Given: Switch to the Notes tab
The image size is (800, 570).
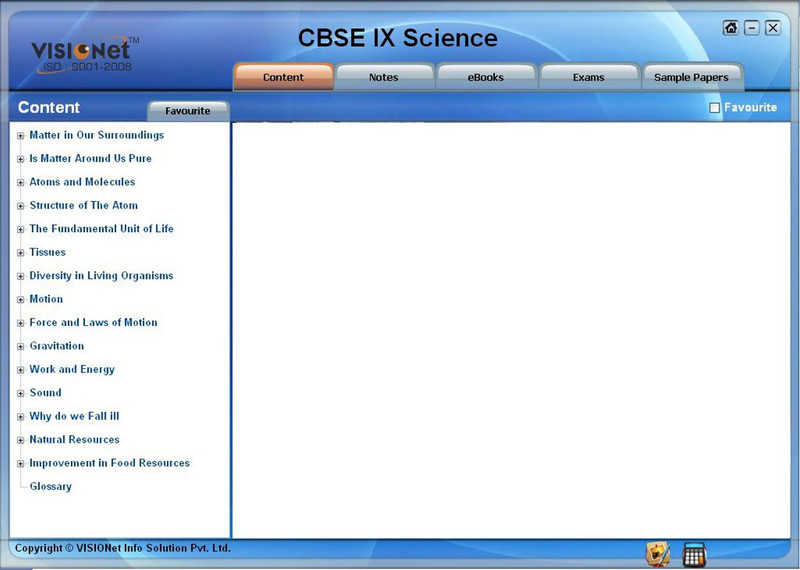Looking at the screenshot, I should tap(384, 77).
